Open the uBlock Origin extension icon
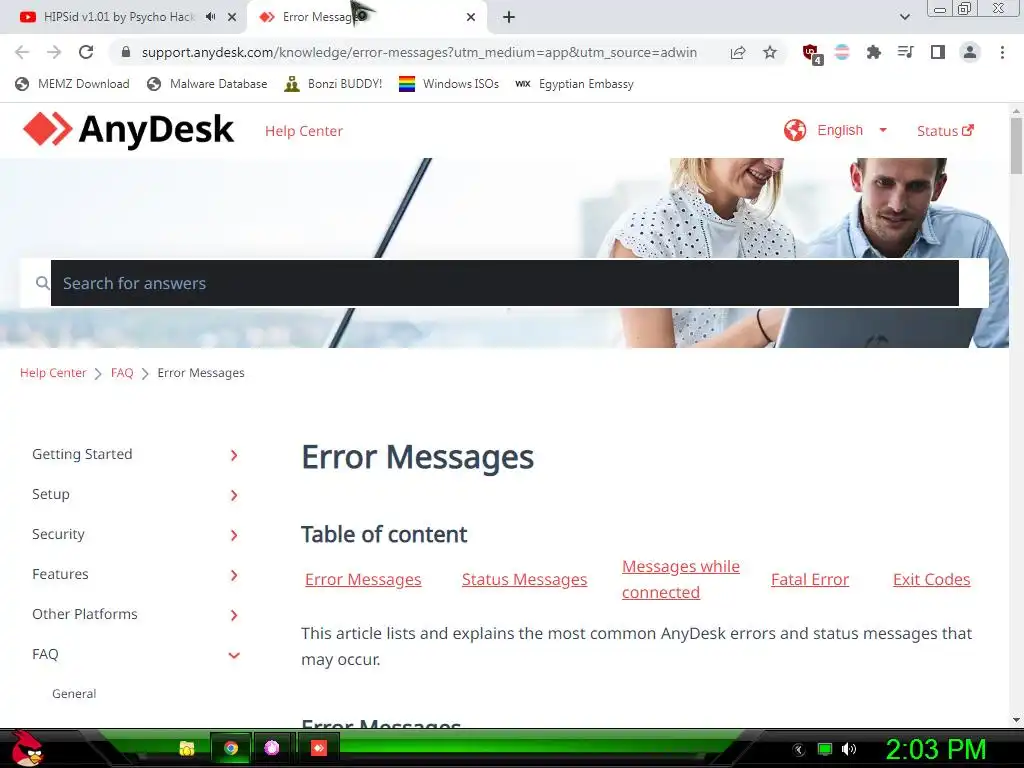Viewport: 1024px width, 768px height. pos(812,54)
